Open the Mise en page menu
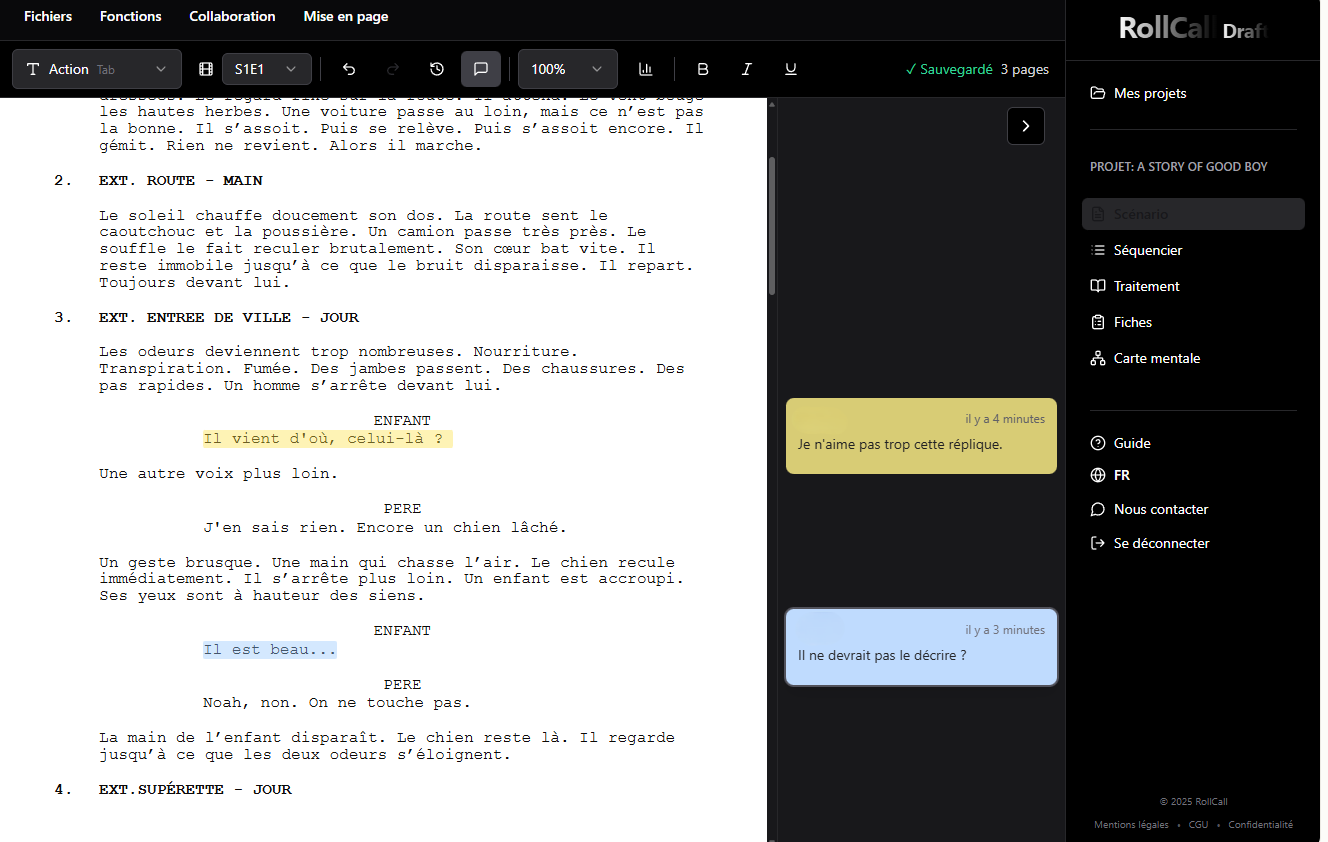Screen dimensions: 1328x842 pyautogui.click(x=346, y=16)
